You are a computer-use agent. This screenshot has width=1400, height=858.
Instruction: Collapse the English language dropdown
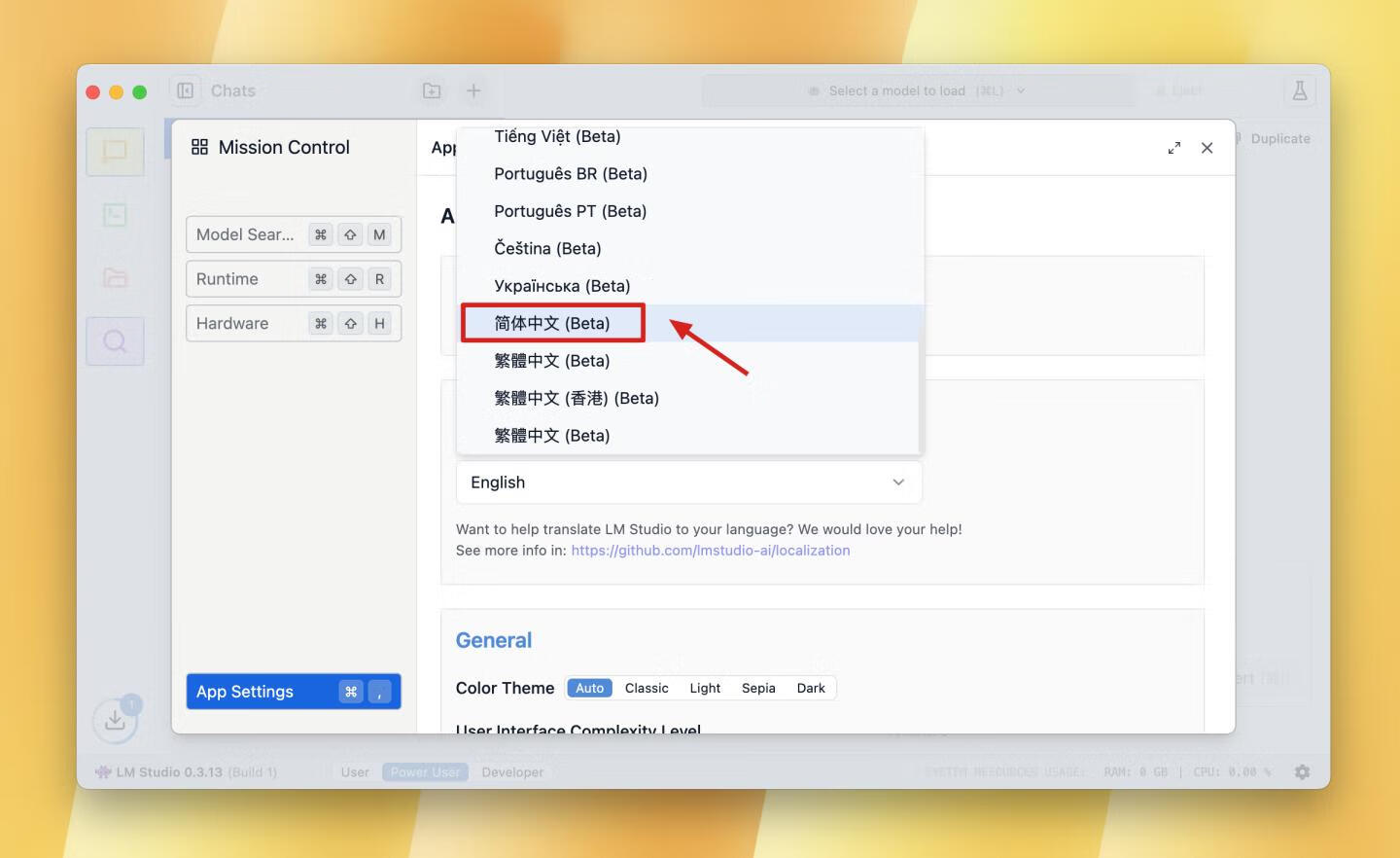click(x=688, y=483)
